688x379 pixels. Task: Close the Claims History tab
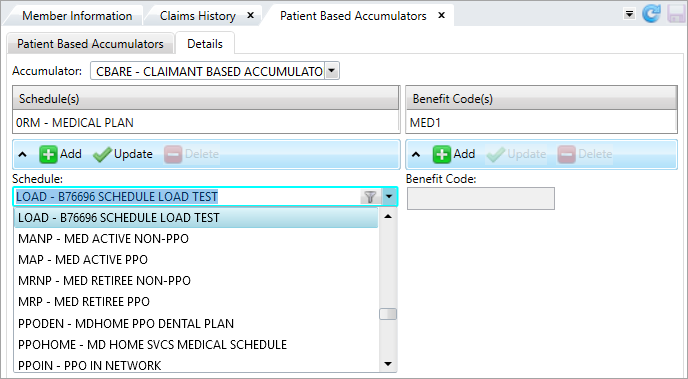pyautogui.click(x=251, y=15)
